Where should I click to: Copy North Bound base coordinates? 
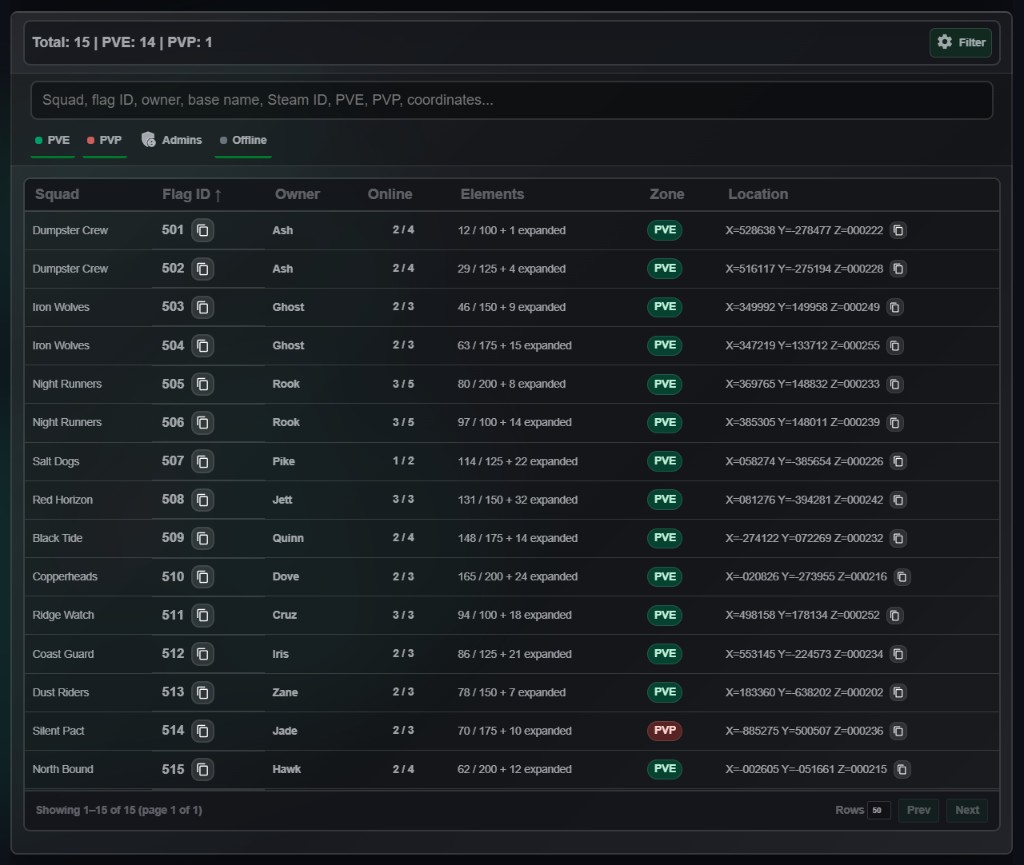(x=902, y=769)
